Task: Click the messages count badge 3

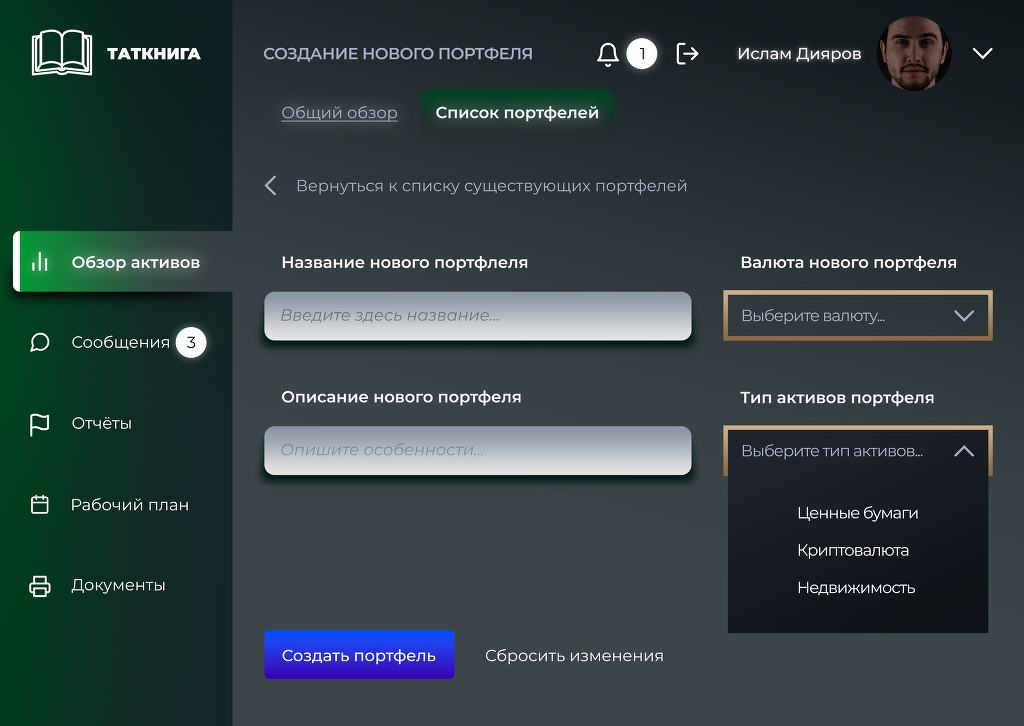Action: point(191,342)
